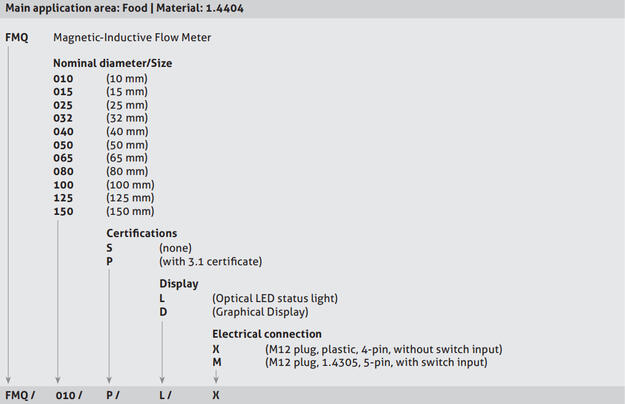Select the 025 (25 mm) nominal diameter option
The image size is (625, 404).
coord(63,104)
